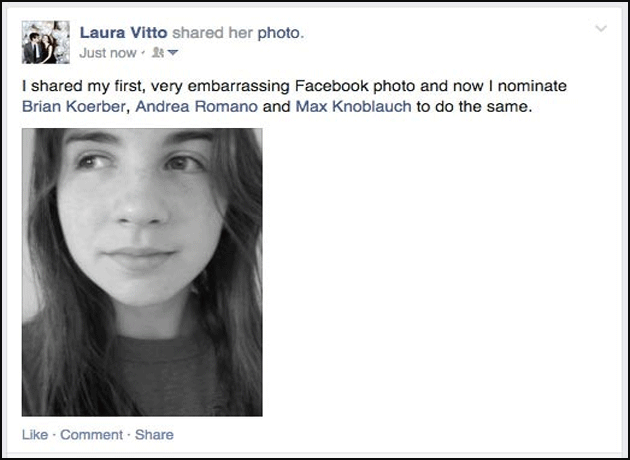The height and width of the screenshot is (460, 630).
Task: Expand the post options chevron at top right
Action: (600, 29)
